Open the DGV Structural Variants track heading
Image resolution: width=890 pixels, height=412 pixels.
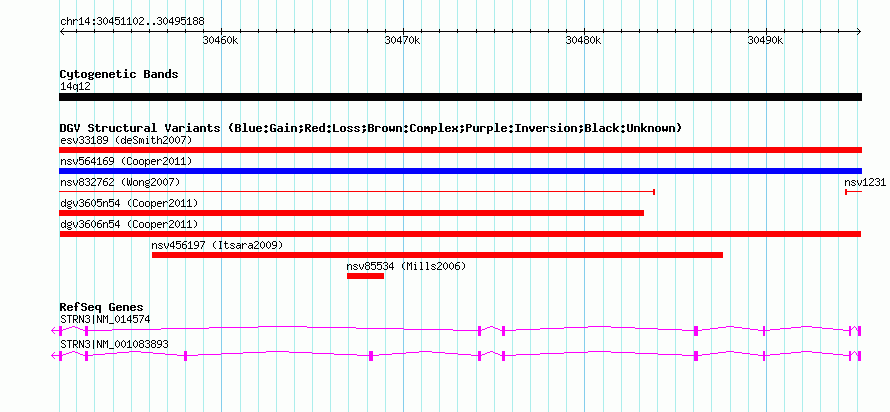(x=370, y=128)
